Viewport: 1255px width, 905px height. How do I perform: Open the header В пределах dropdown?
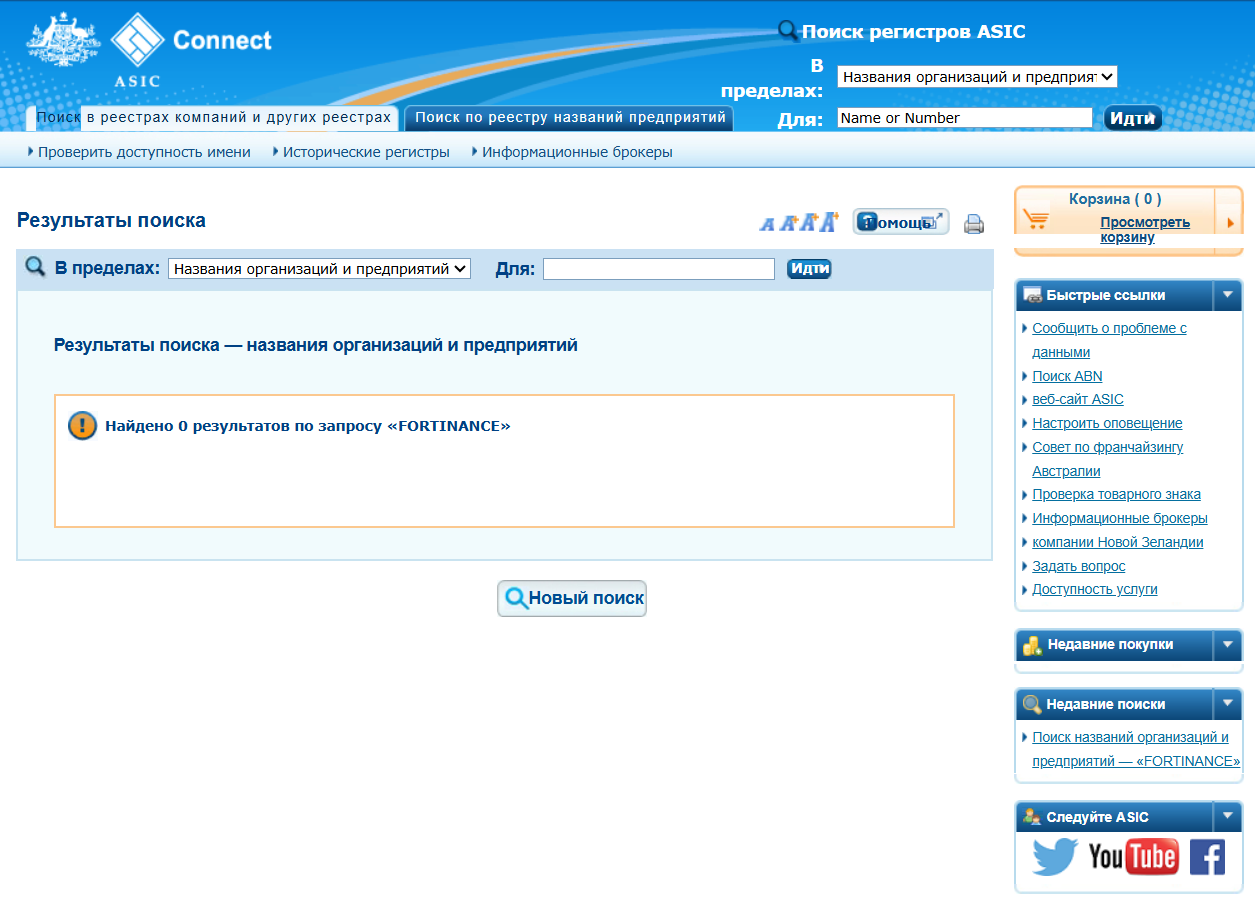tap(977, 77)
